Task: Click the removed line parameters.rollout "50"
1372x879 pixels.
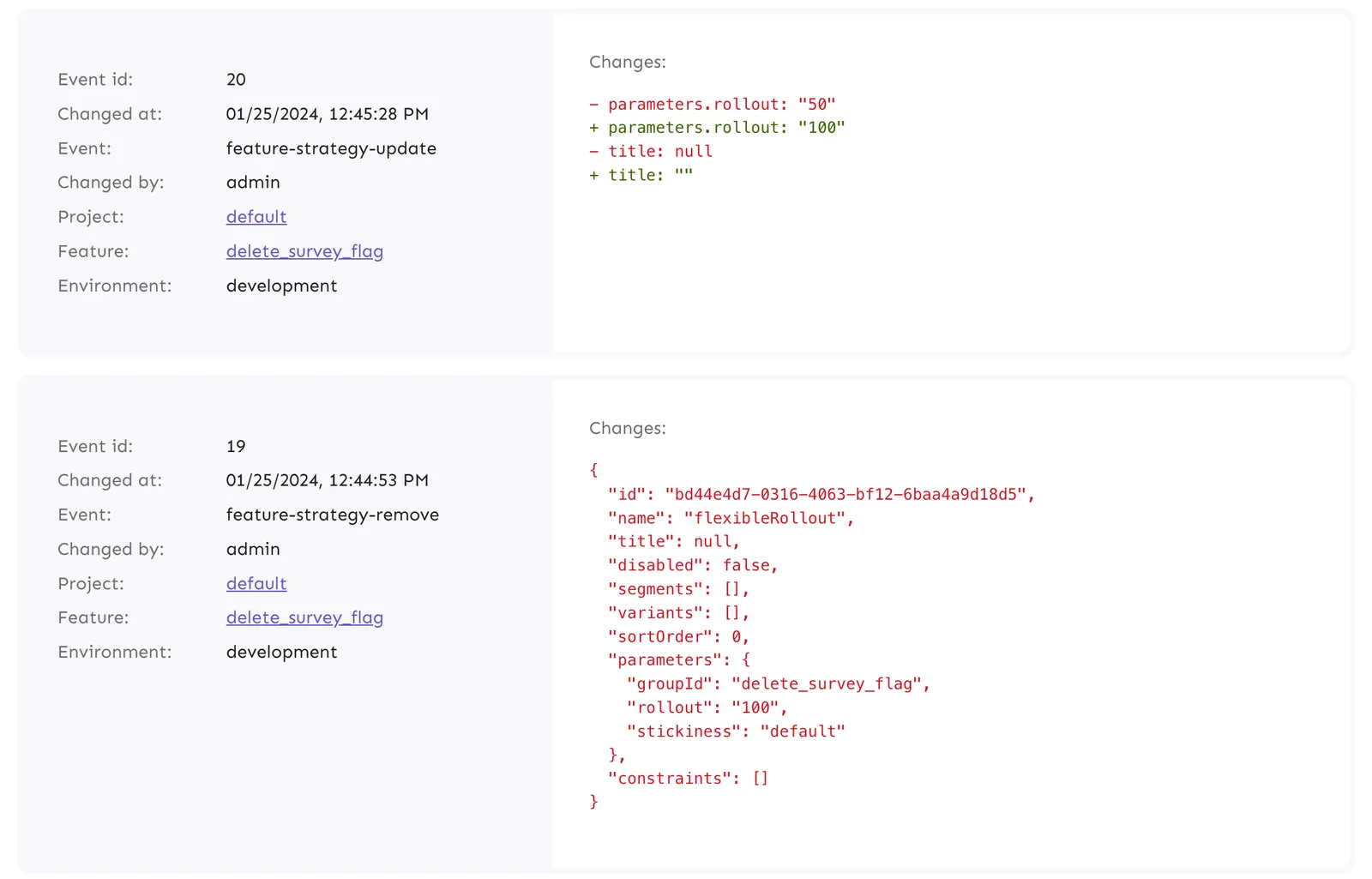Action: coord(712,104)
